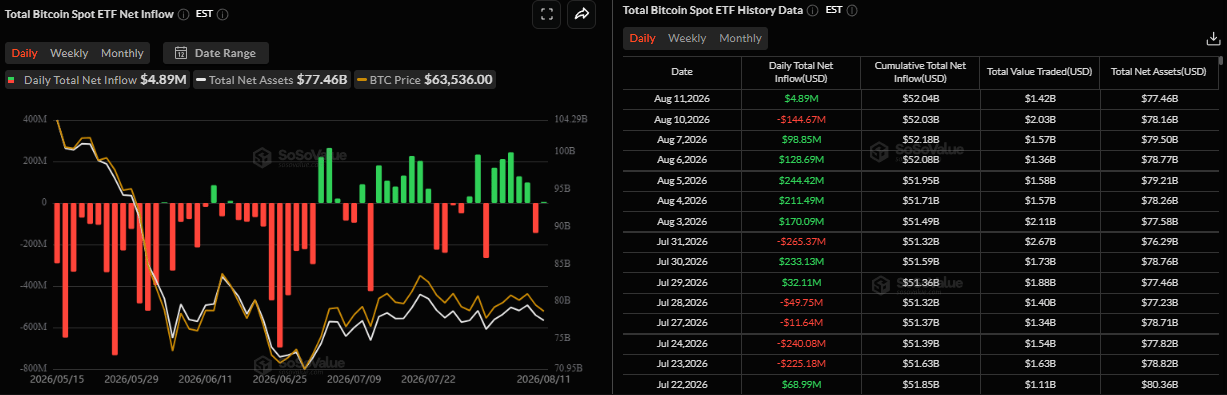Click the $2.11B value traded cell
Image resolution: width=1227 pixels, height=395 pixels.
pos(1039,222)
